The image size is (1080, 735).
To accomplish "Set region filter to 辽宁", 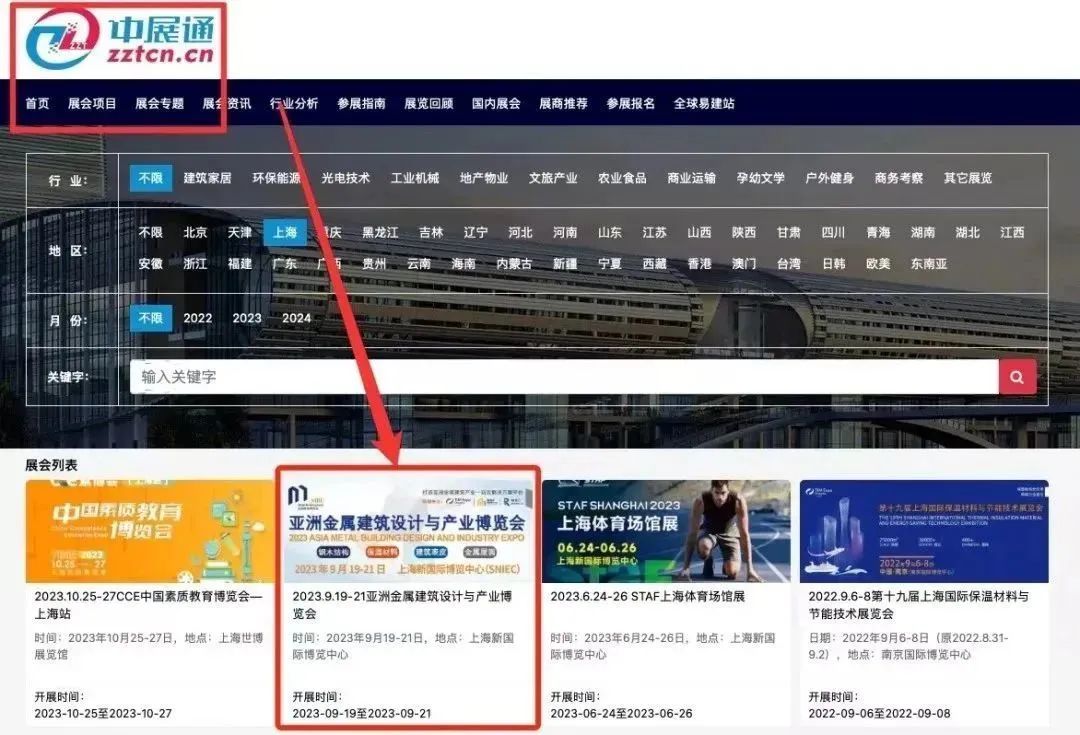I will click(x=476, y=232).
